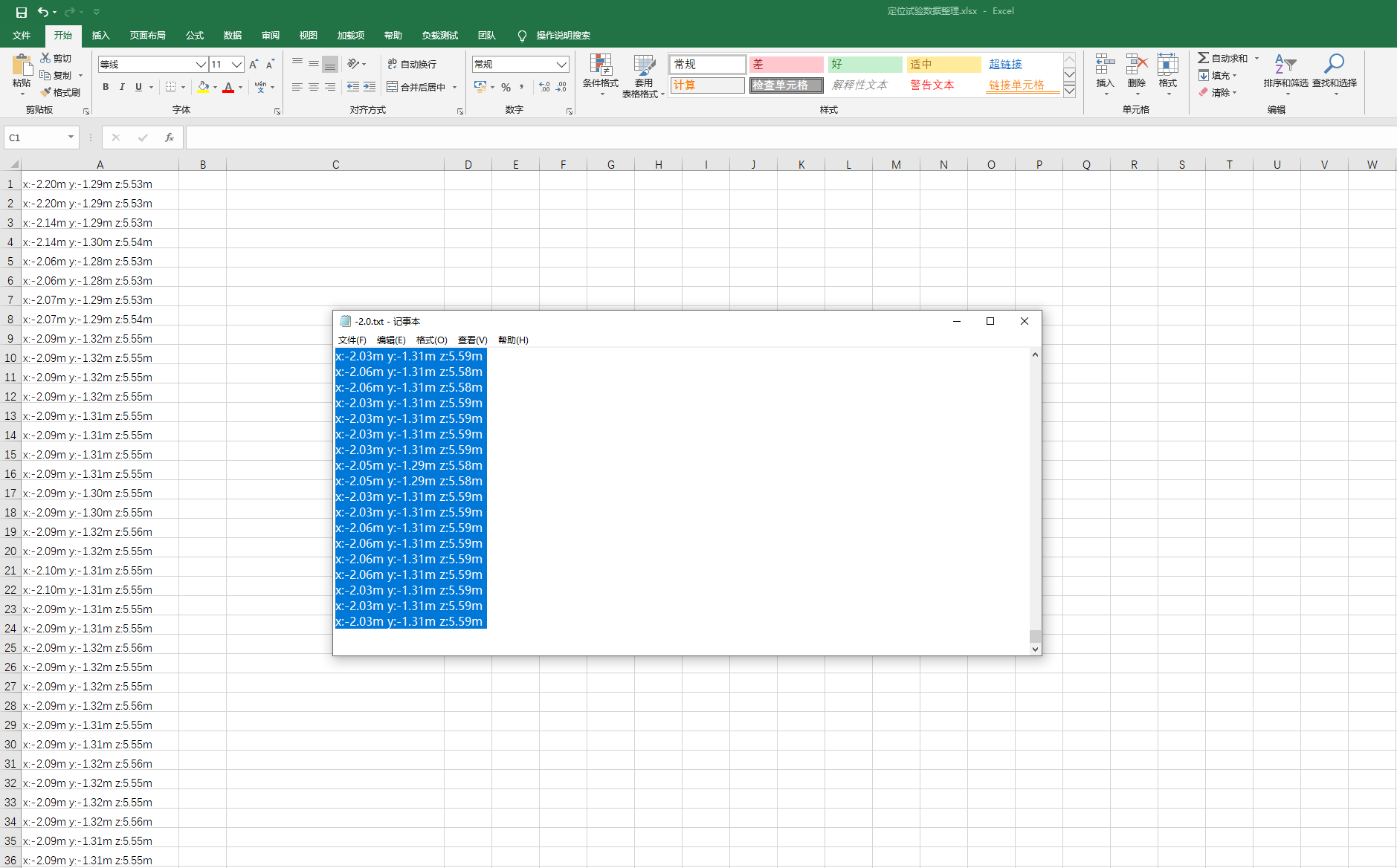The height and width of the screenshot is (868, 1397).
Task: Open the 文件 ribbon tab
Action: point(22,35)
